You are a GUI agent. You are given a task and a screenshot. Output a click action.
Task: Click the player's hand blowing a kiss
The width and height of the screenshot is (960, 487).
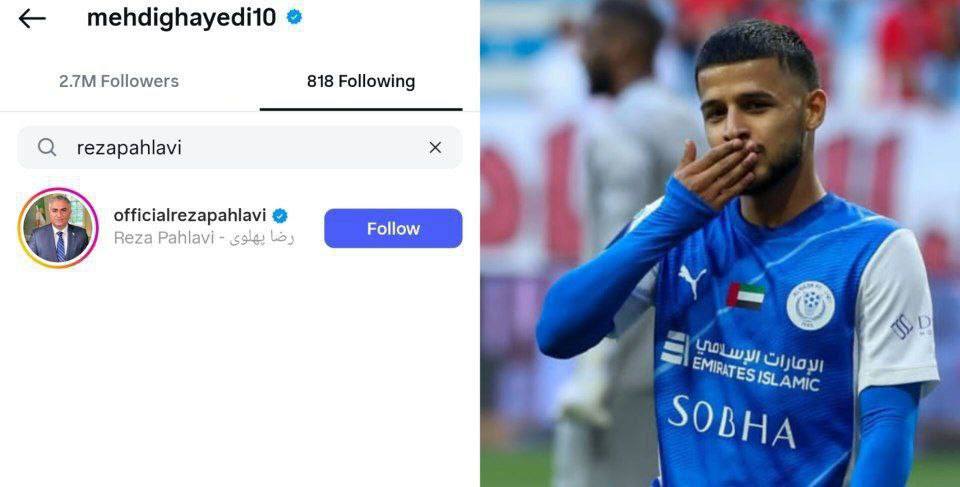click(714, 173)
